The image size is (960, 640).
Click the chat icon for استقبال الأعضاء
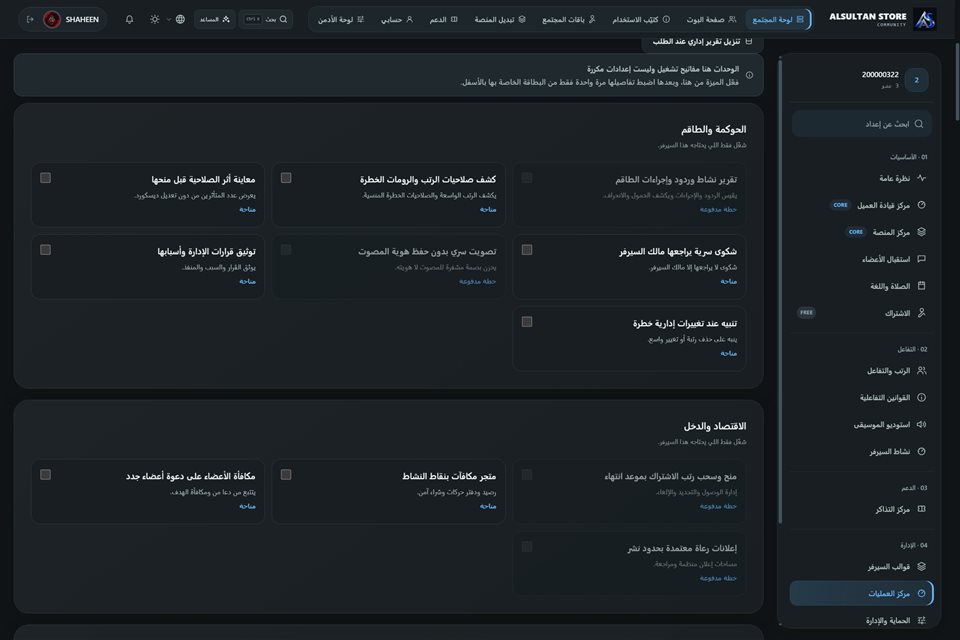[921, 259]
